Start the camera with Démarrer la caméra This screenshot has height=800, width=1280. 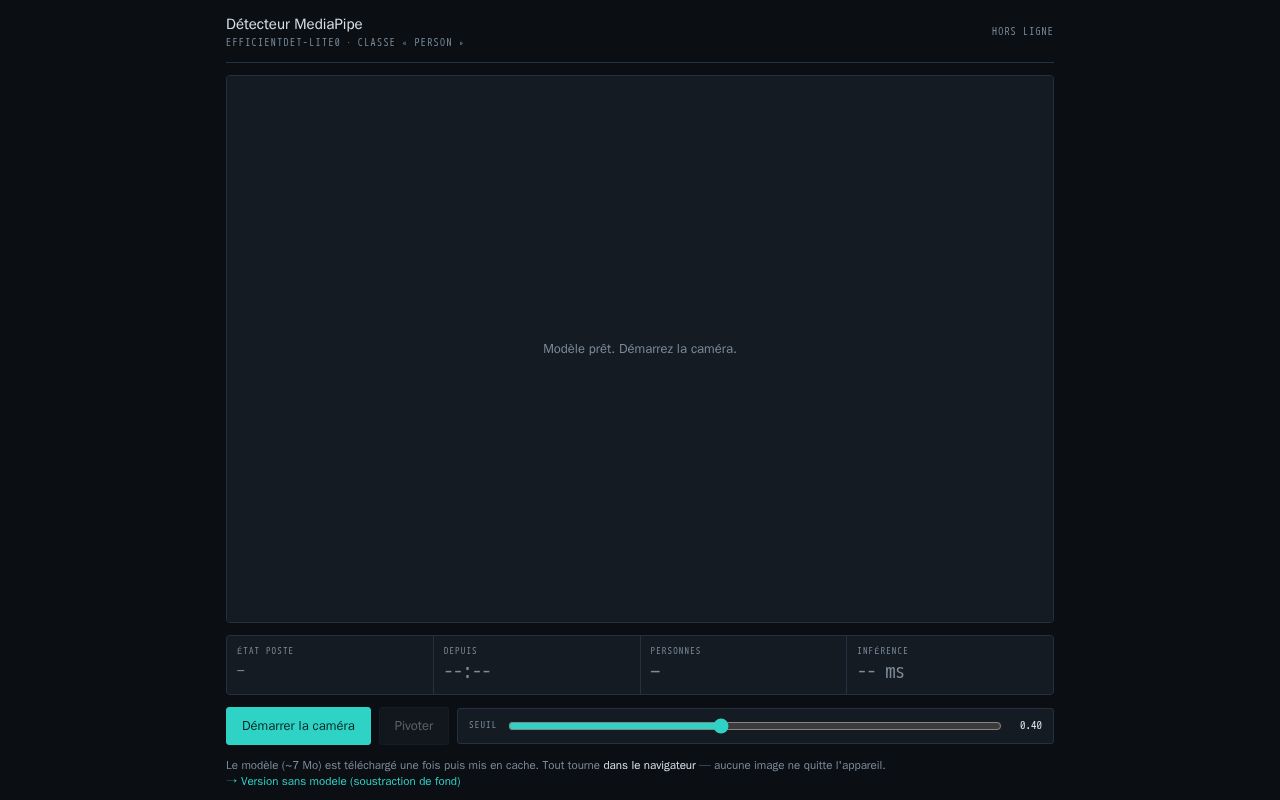click(x=298, y=726)
